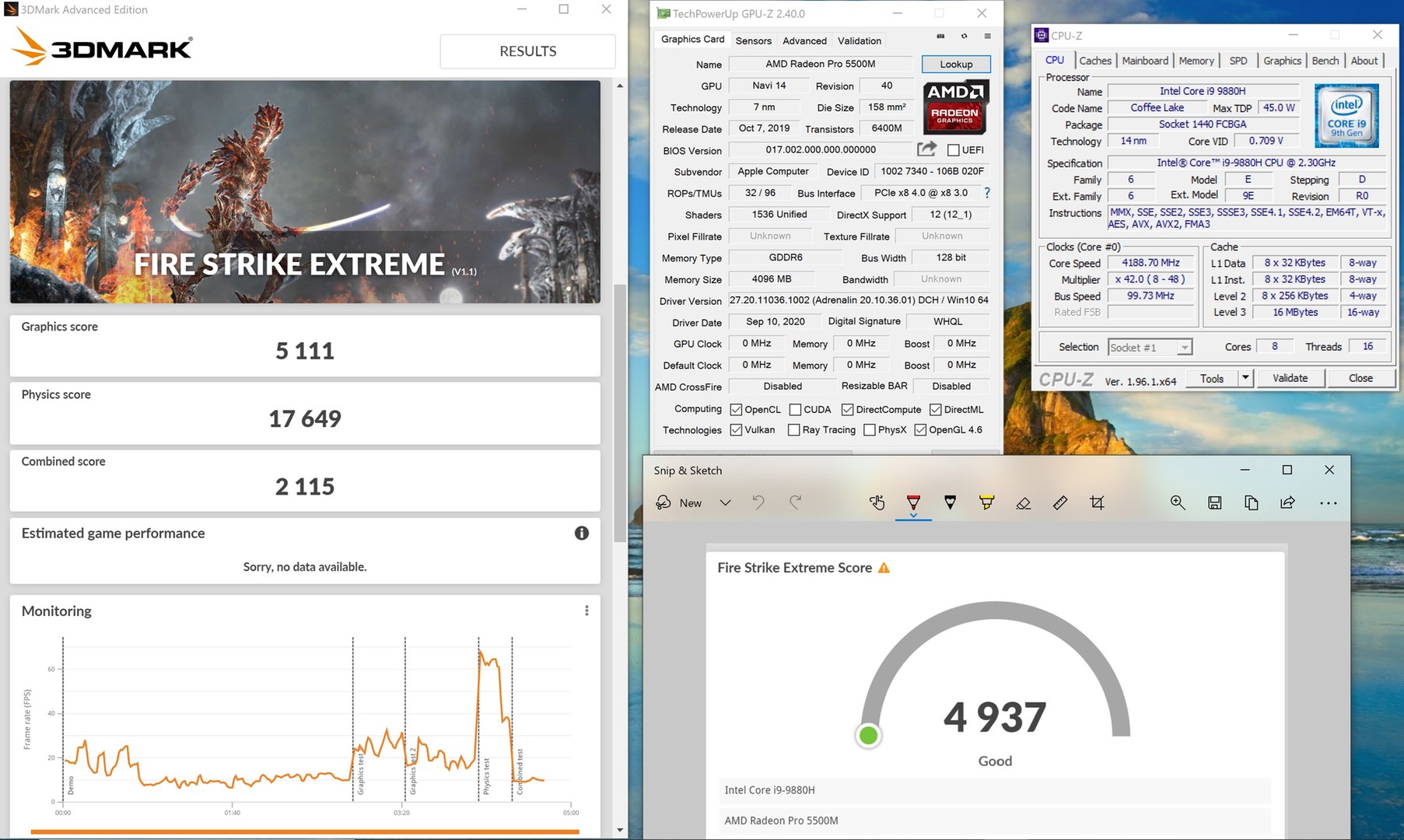Select the red Ballpoint pen tool
This screenshot has width=1404, height=840.
pos(913,502)
